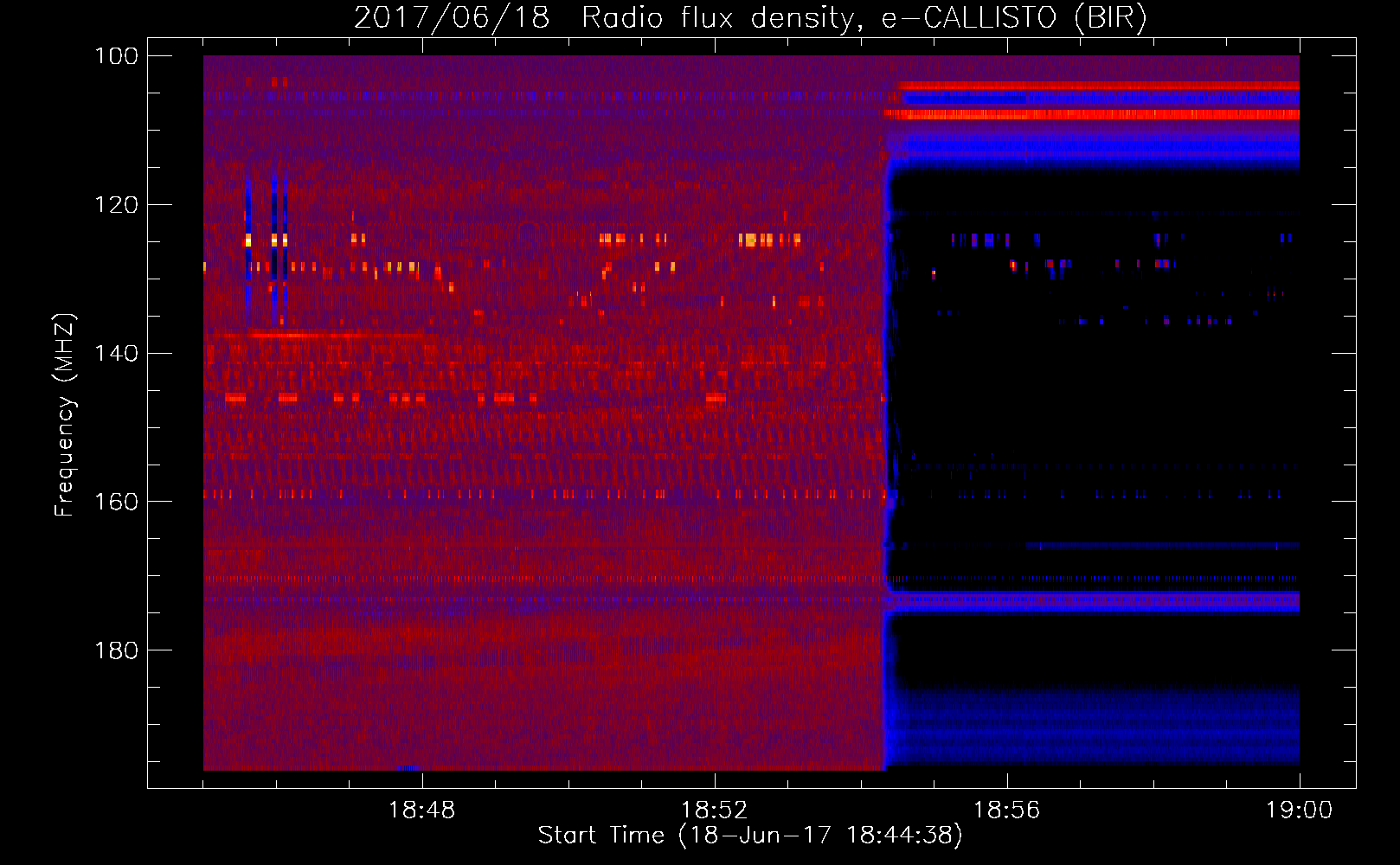Click the '18:52' time tick label

pyautogui.click(x=715, y=811)
